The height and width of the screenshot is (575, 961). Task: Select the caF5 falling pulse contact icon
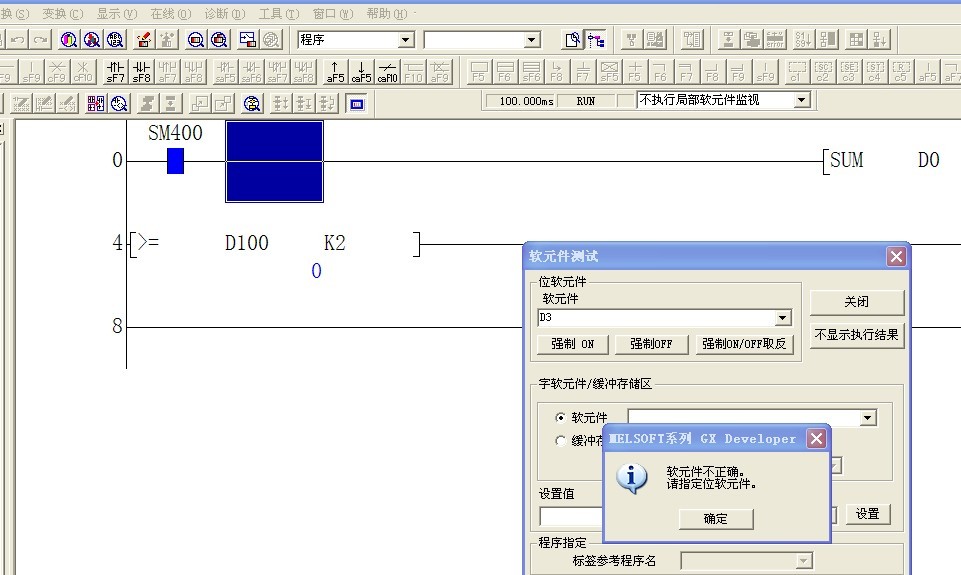(x=361, y=71)
